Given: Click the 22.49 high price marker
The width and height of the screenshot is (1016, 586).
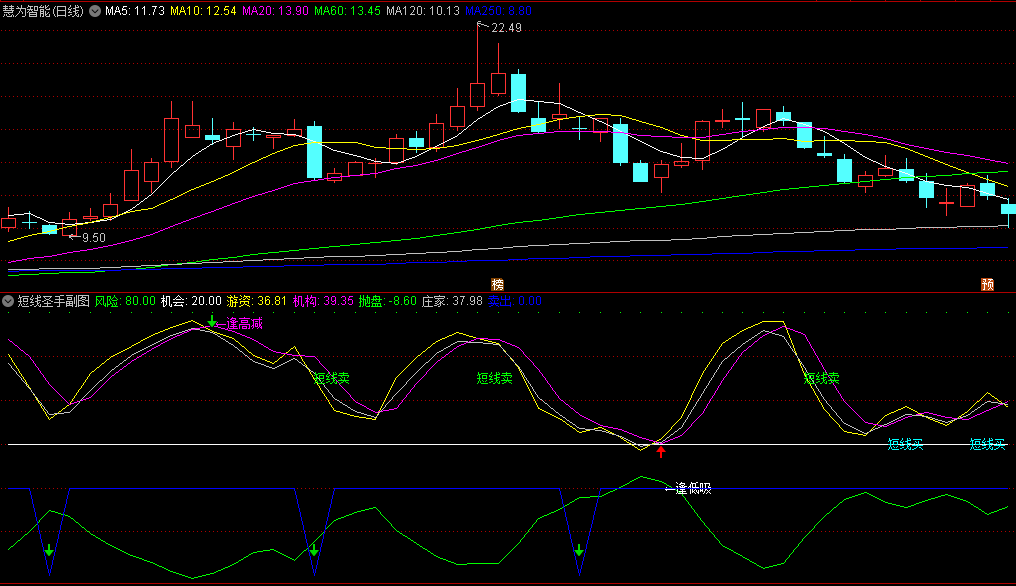Looking at the screenshot, I should 506,28.
